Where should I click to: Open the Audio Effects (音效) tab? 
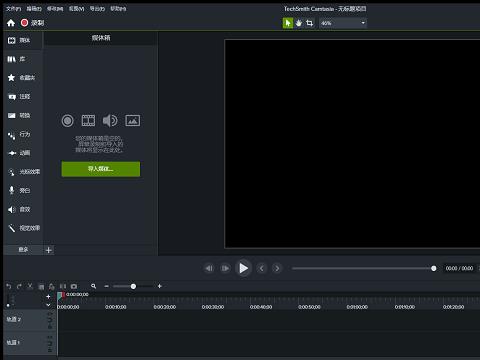23,209
